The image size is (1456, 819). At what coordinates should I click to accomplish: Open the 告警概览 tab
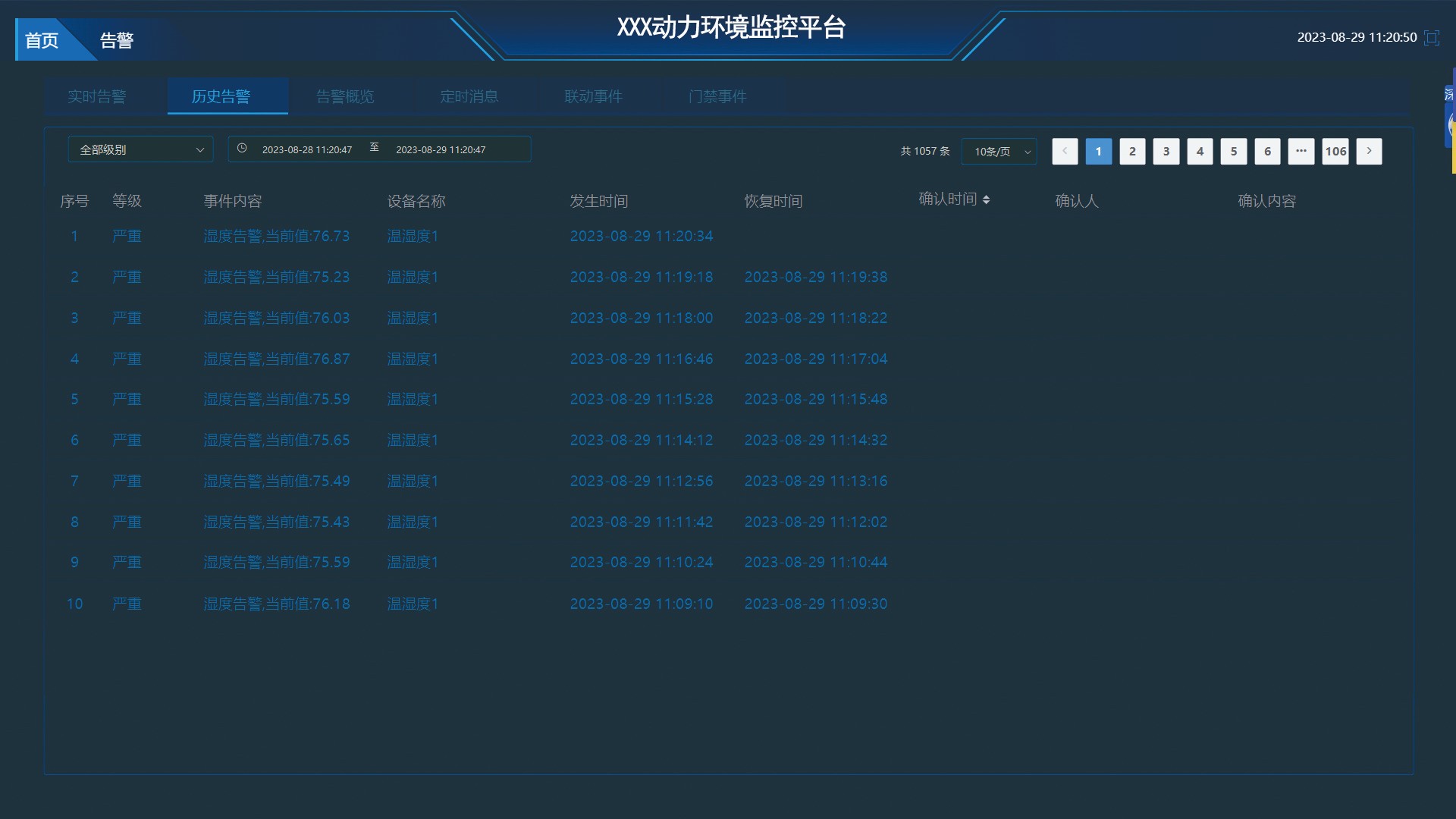coord(345,96)
